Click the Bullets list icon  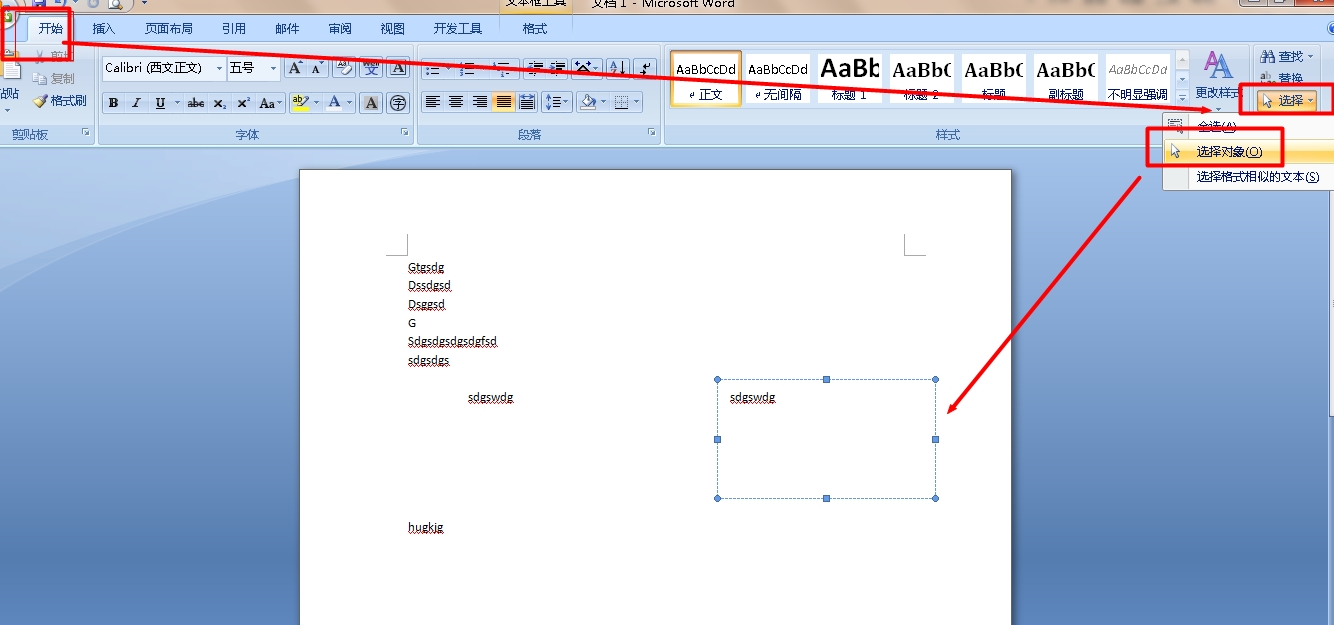[432, 68]
